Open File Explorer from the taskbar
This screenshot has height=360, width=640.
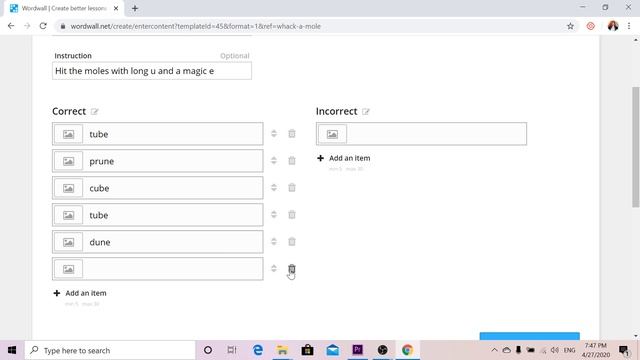(x=282, y=350)
